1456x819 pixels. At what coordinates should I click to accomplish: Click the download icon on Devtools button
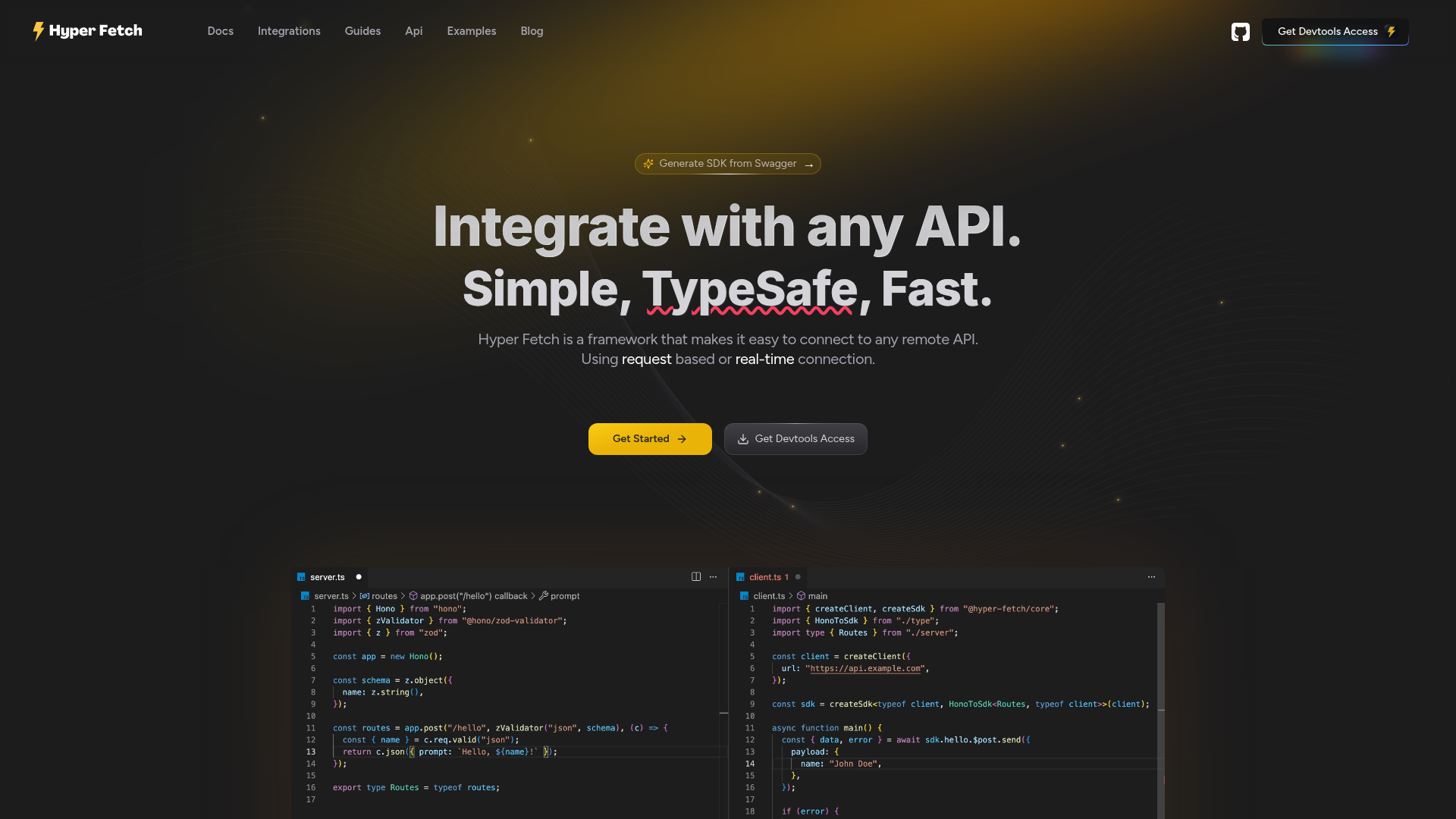click(x=743, y=439)
